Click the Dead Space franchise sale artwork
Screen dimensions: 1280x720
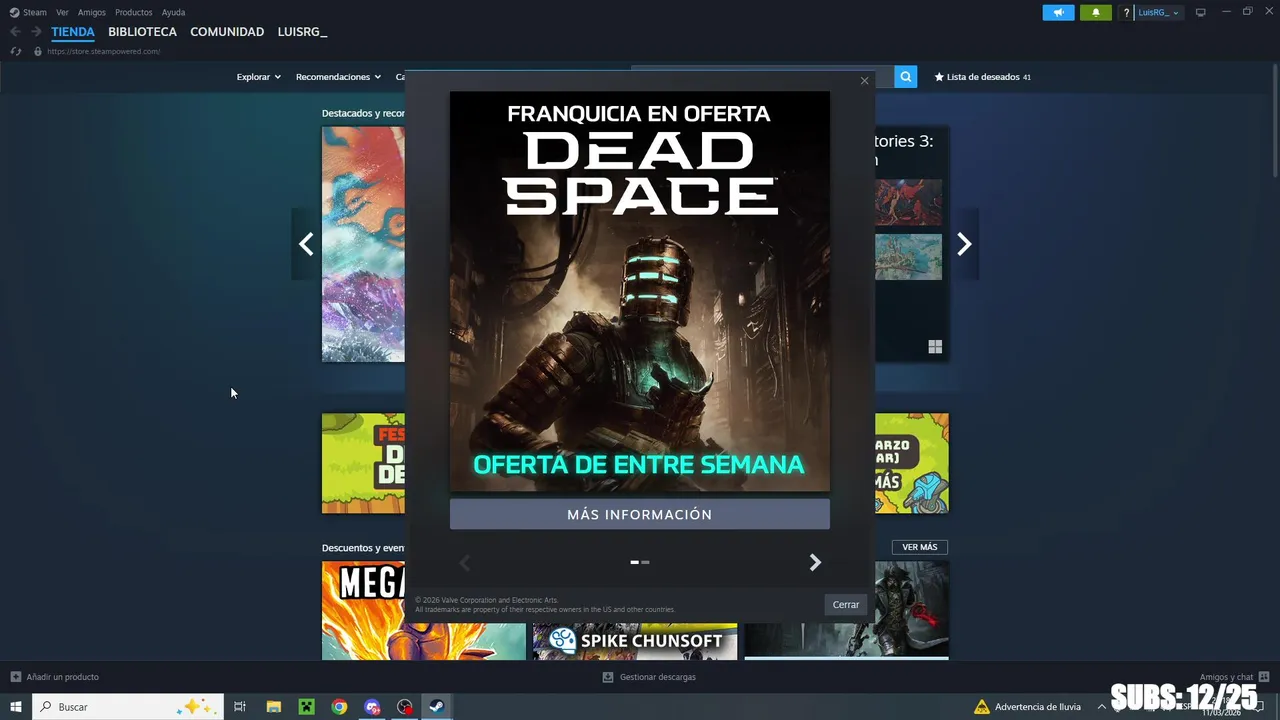(640, 291)
